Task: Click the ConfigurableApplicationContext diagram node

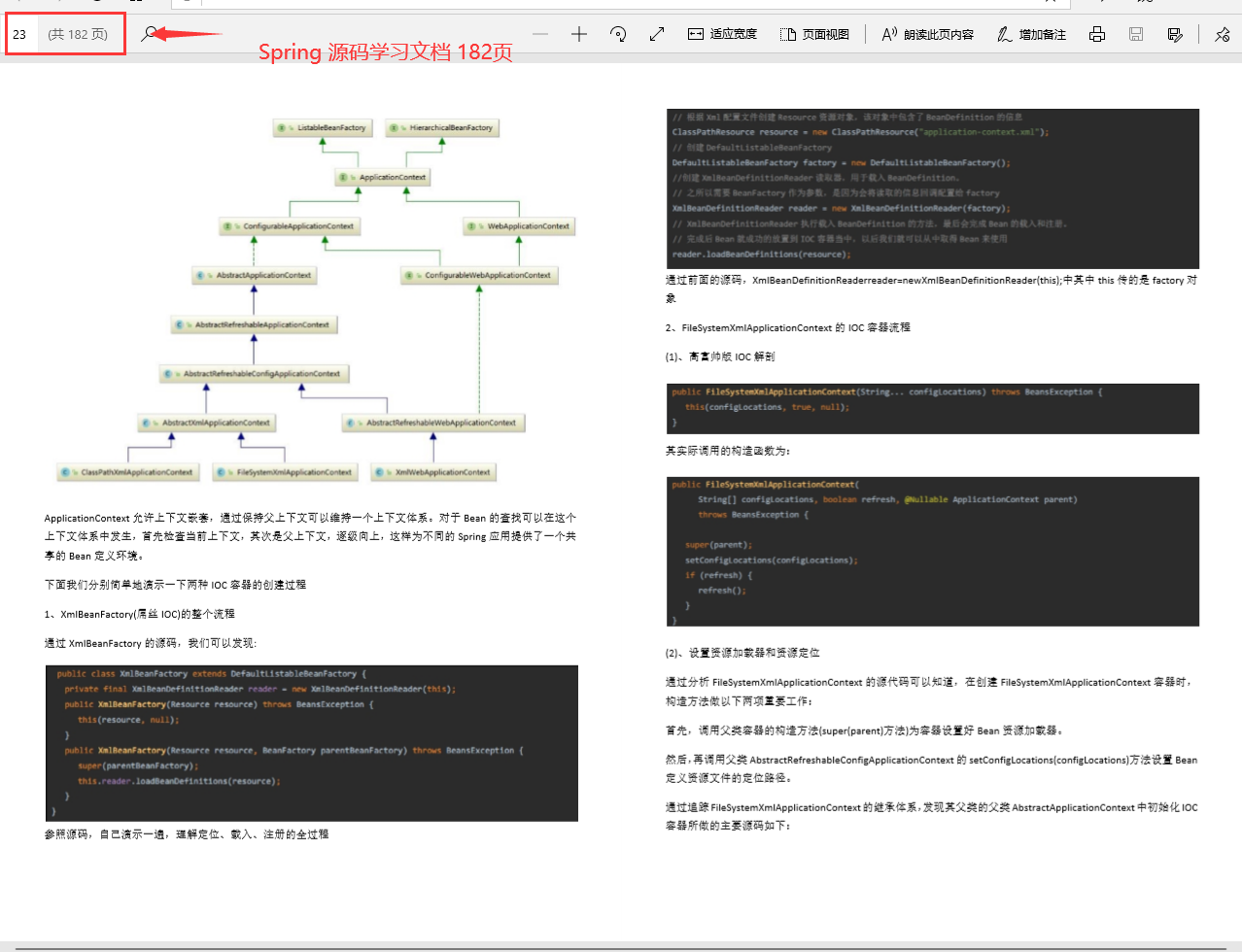Action: click(290, 226)
